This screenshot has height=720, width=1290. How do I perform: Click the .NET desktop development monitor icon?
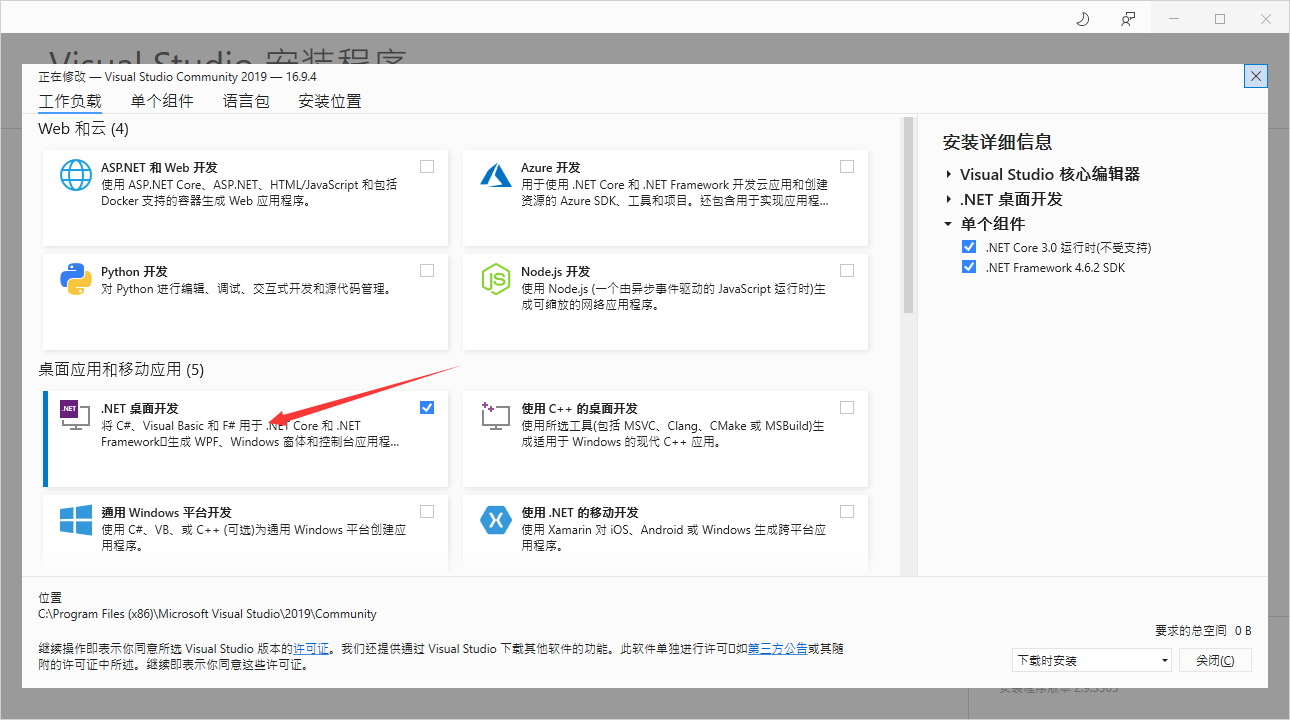(76, 415)
